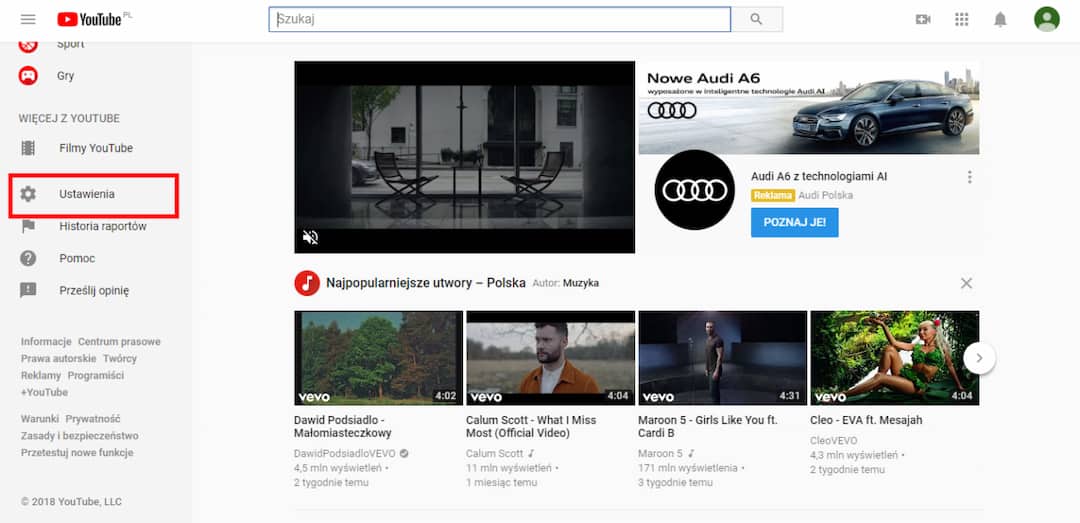The image size is (1080, 523).
Task: Open the hamburger guide menu
Action: (x=28, y=19)
